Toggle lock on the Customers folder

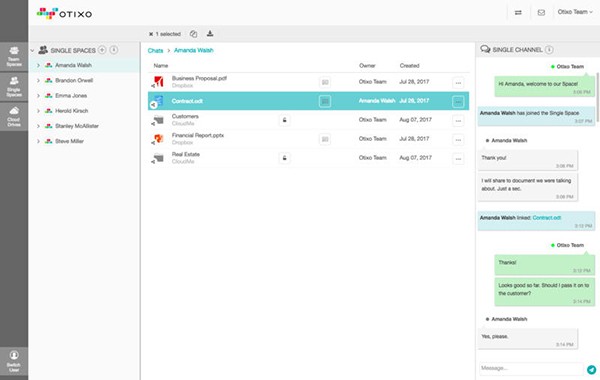click(284, 120)
